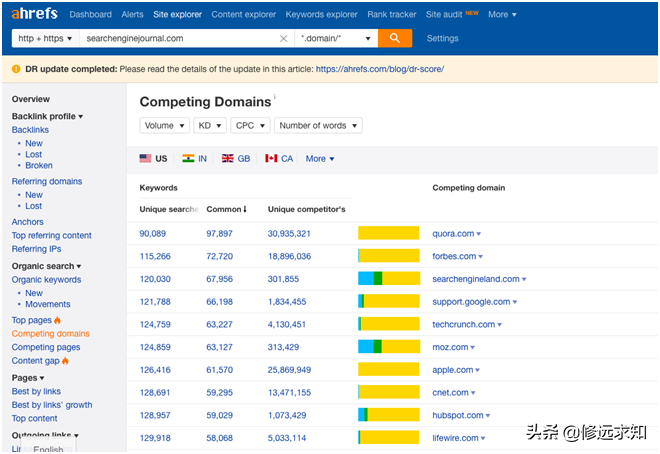Open the Alerts tab
This screenshot has width=660, height=454.
pos(133,14)
